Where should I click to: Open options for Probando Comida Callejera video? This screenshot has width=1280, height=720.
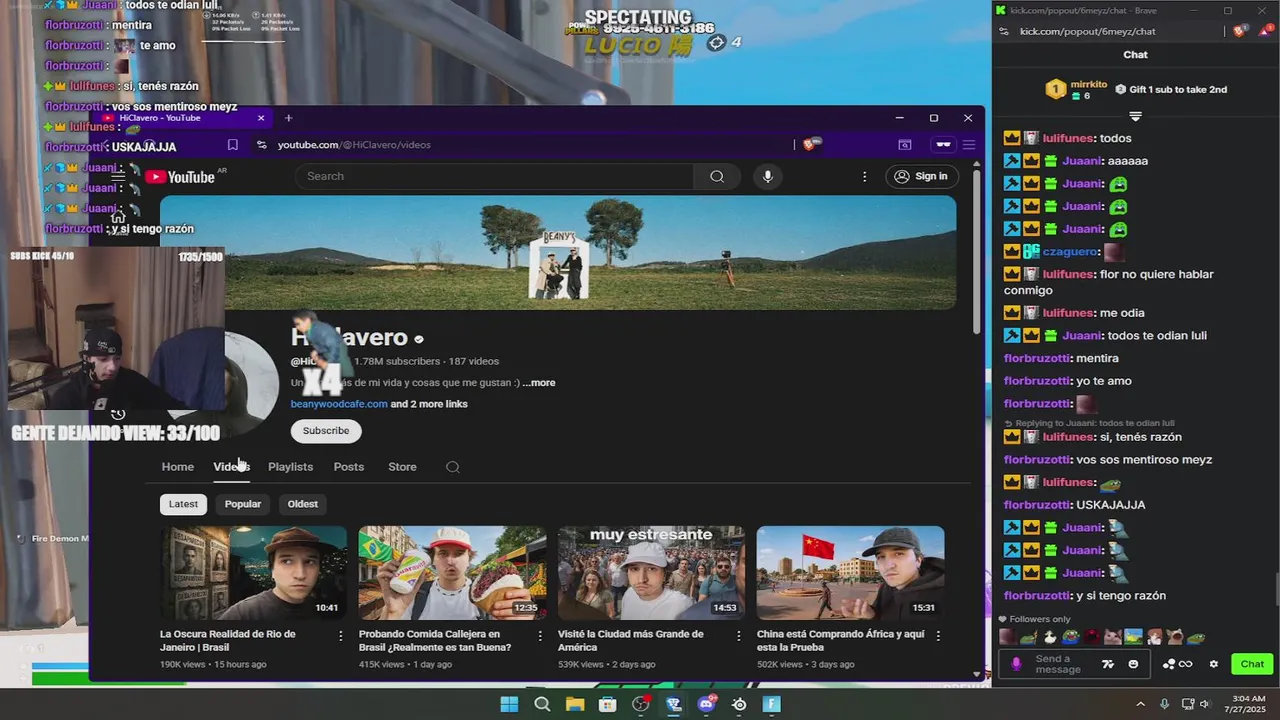[x=540, y=635]
